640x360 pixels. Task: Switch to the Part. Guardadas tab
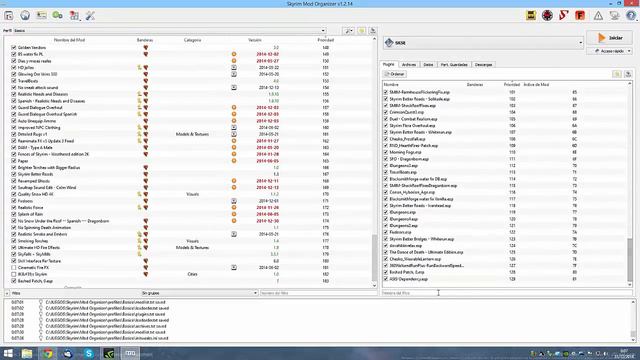[454, 64]
